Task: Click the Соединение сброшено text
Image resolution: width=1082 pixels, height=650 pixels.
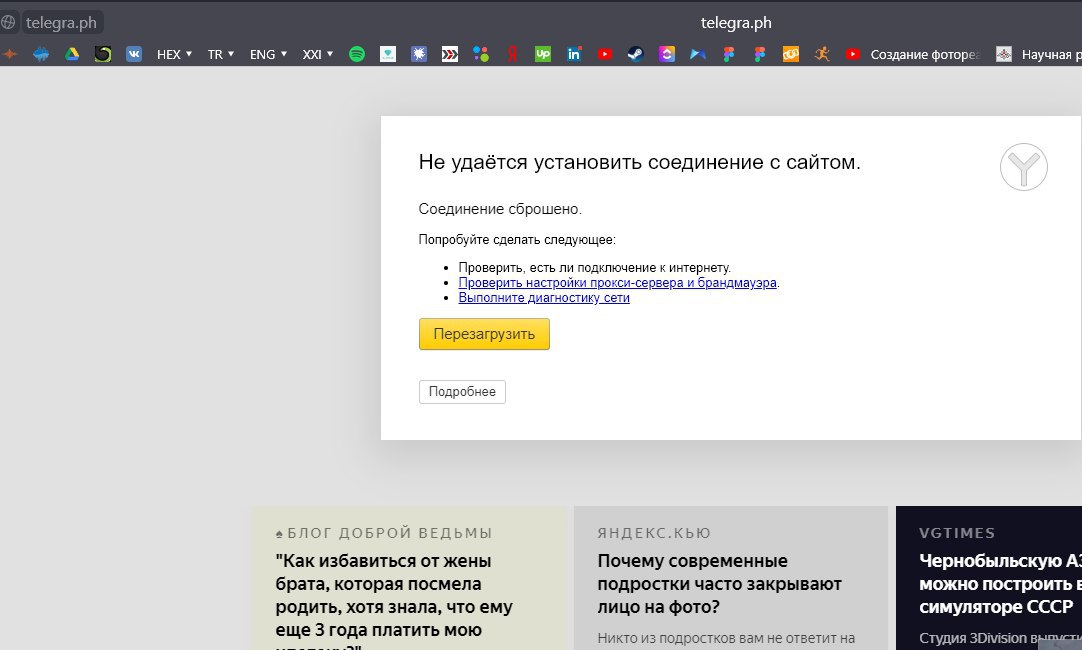Action: [500, 209]
